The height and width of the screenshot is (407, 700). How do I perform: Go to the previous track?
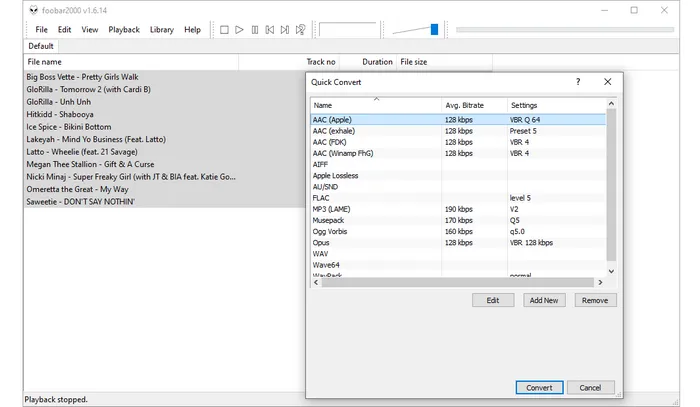[270, 30]
